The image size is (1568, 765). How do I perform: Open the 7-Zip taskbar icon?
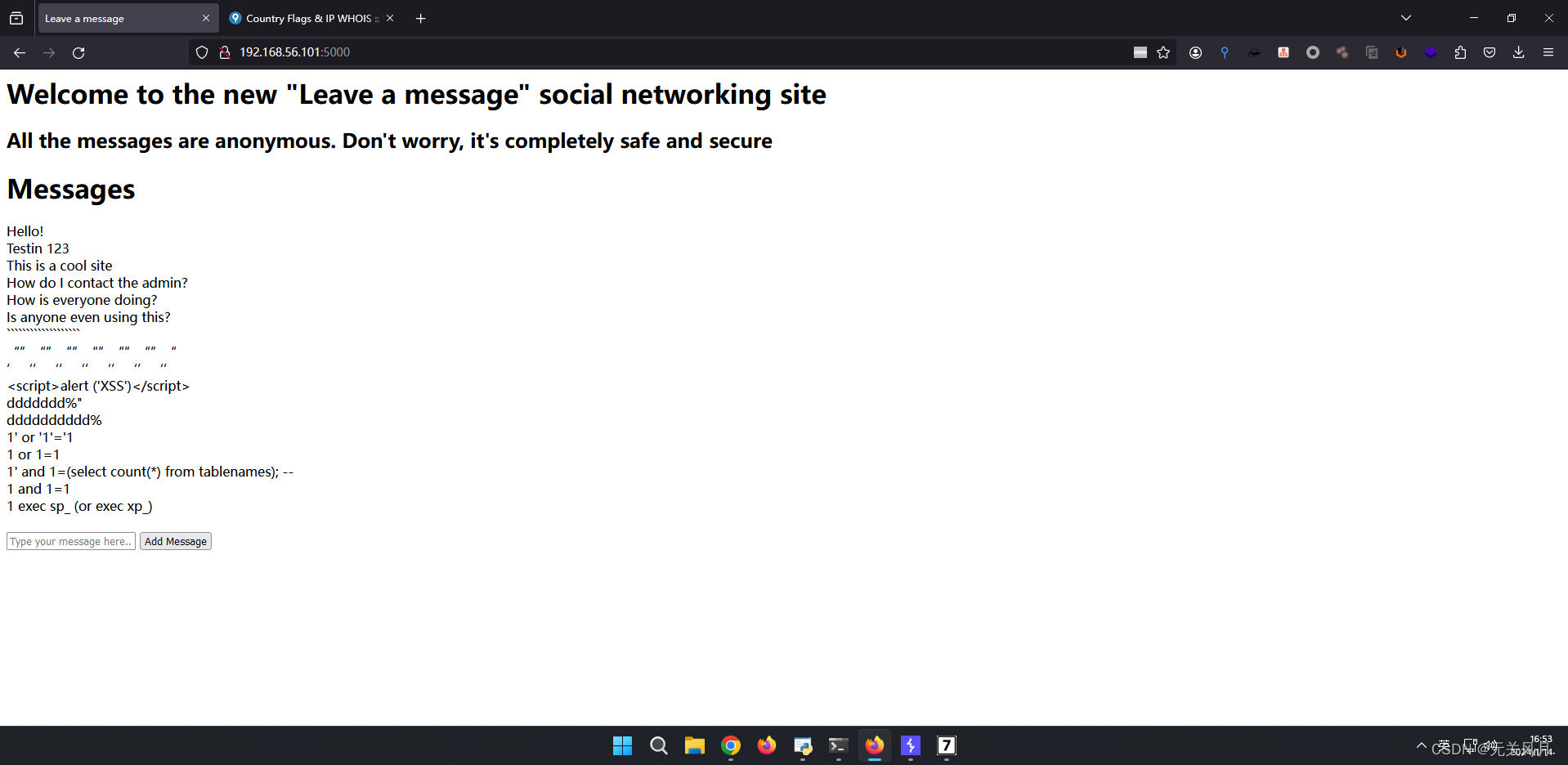pos(946,745)
